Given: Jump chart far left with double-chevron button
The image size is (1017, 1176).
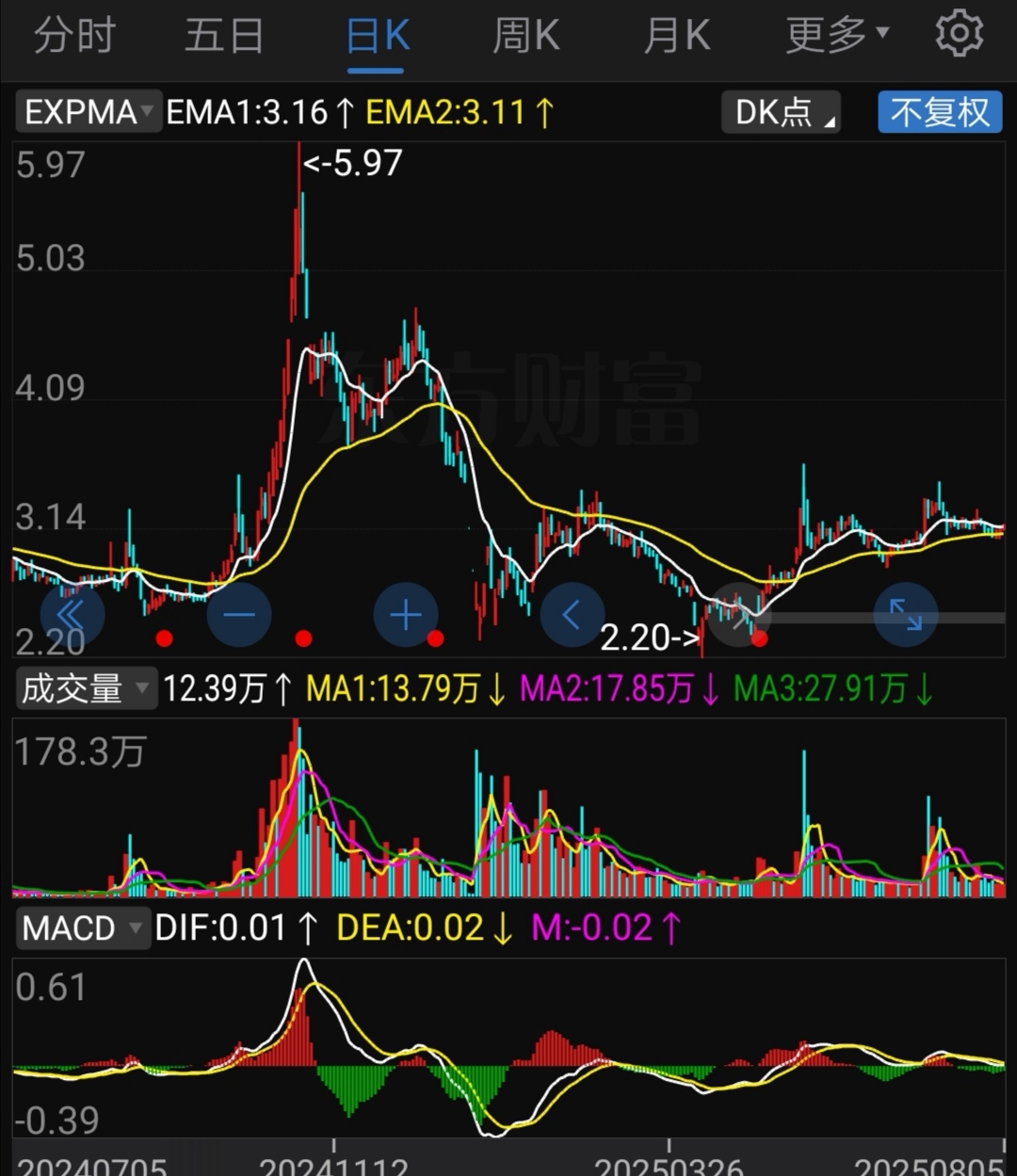Looking at the screenshot, I should pos(72,616).
